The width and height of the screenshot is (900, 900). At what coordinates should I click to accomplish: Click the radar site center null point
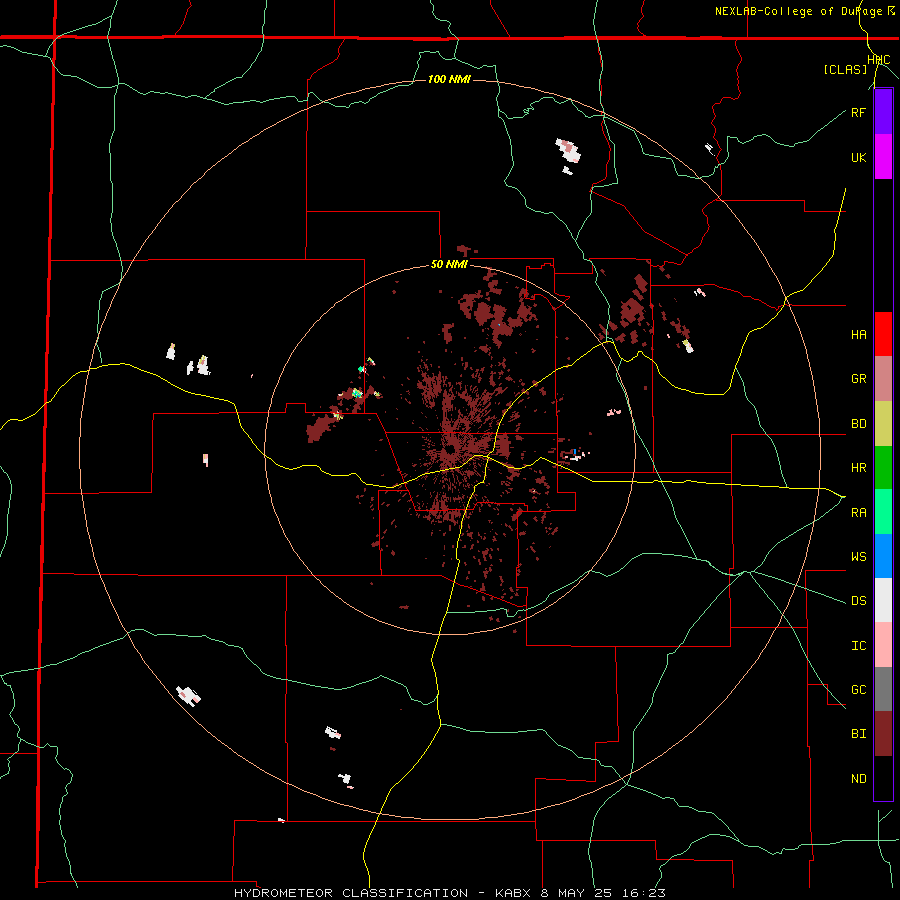coord(451,448)
